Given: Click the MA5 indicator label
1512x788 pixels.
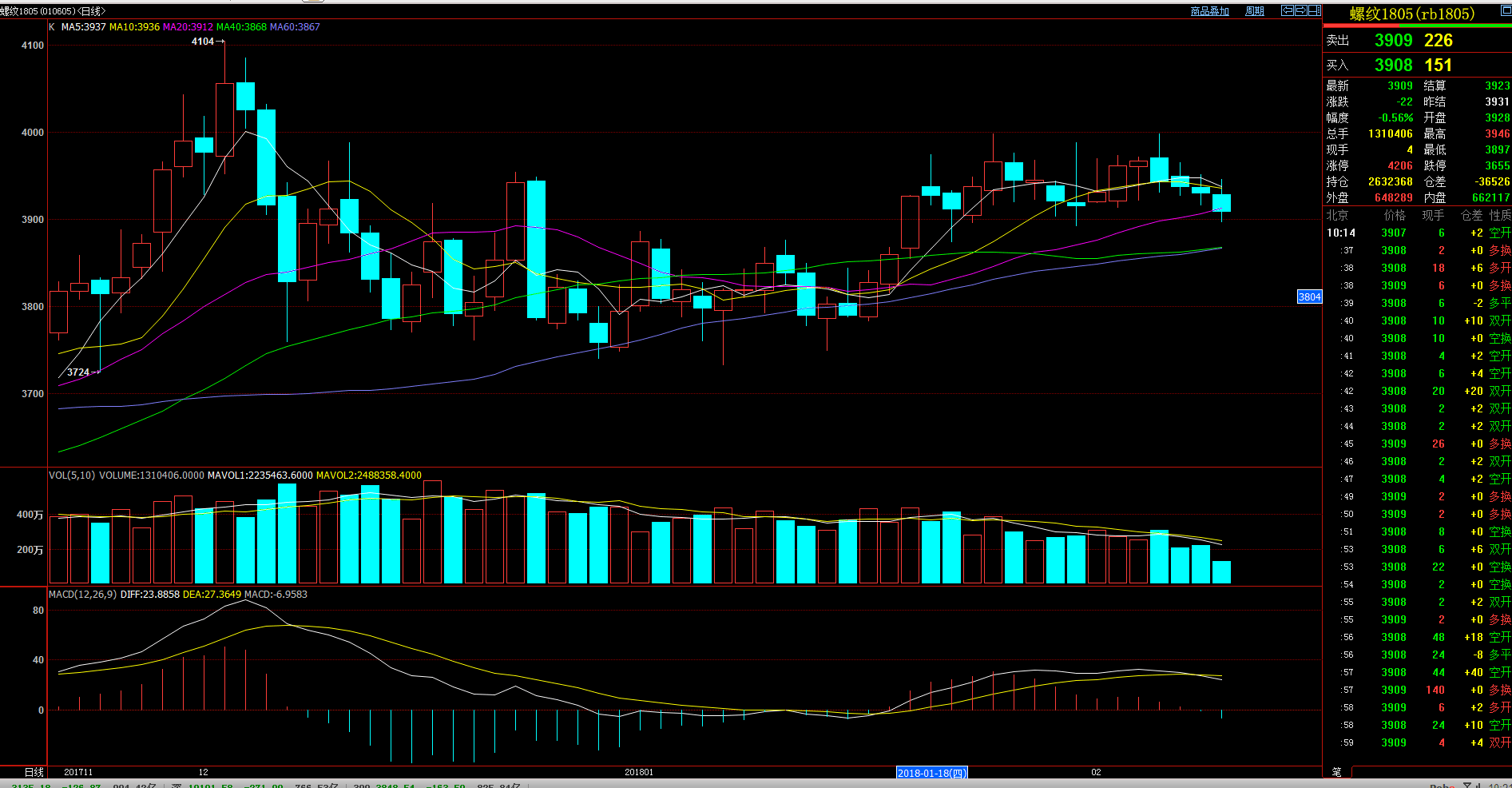Looking at the screenshot, I should point(83,27).
